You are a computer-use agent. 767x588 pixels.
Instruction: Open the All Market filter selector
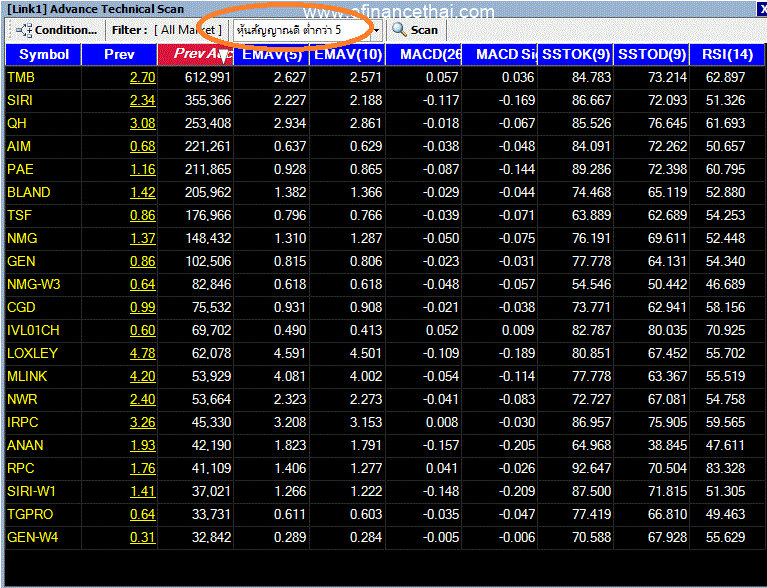188,30
